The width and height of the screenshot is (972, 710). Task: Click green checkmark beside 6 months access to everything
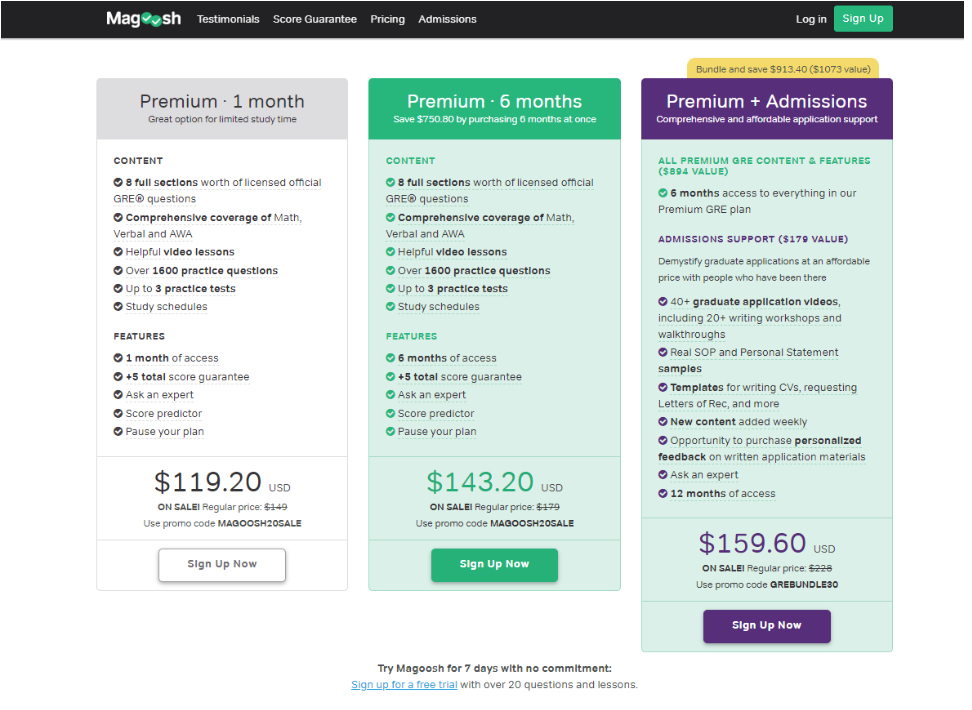tap(663, 193)
